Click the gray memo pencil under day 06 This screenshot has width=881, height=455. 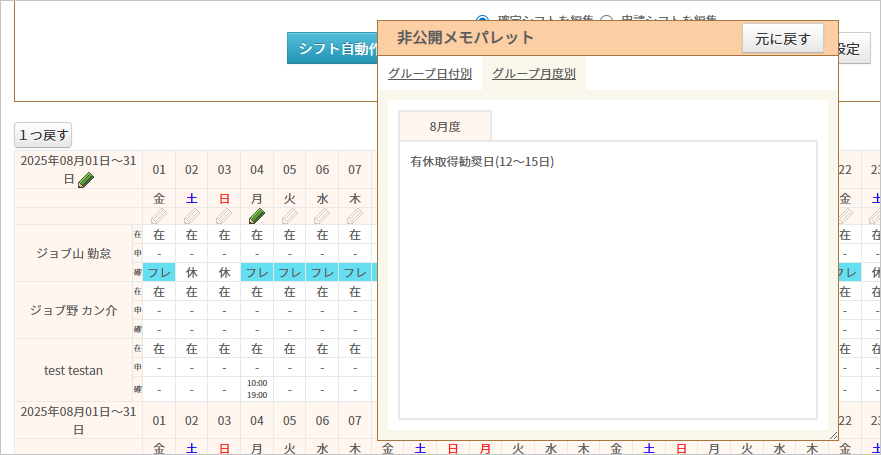click(322, 216)
